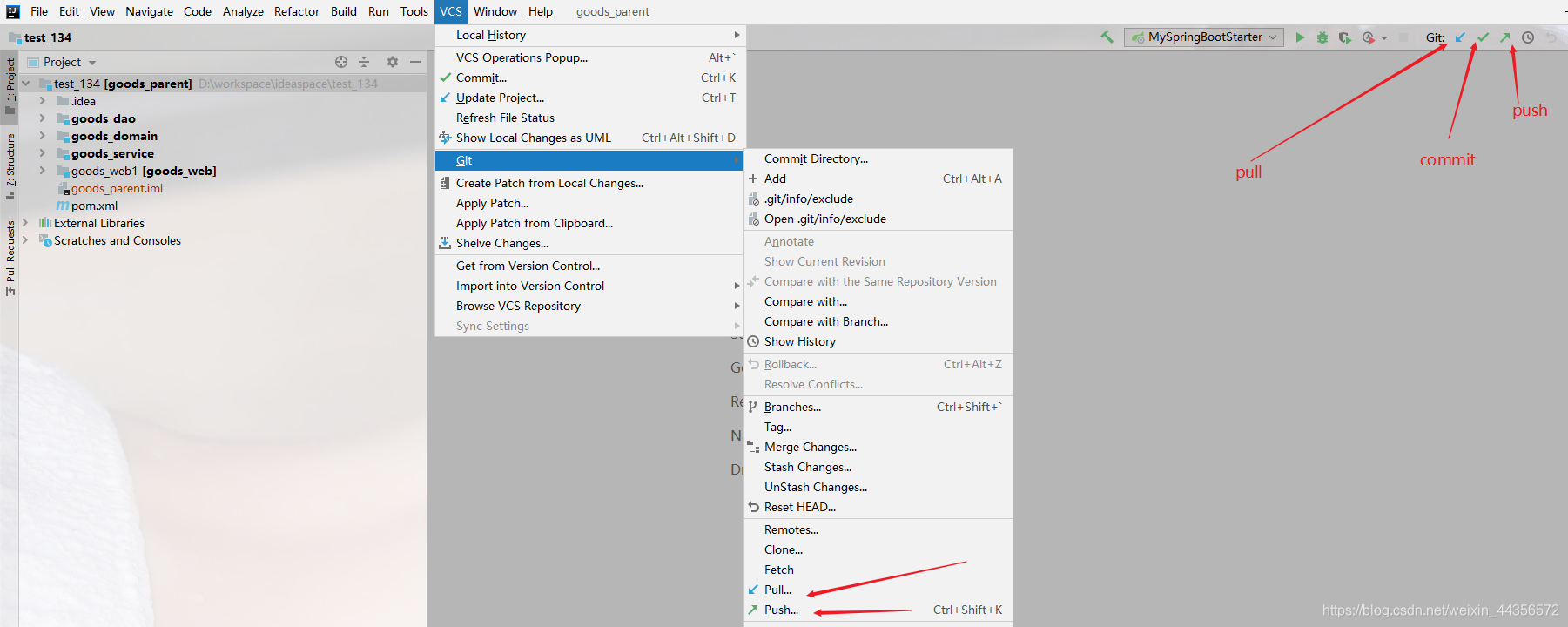Click the Git update project arrow icon
1568x627 pixels.
tap(1460, 37)
